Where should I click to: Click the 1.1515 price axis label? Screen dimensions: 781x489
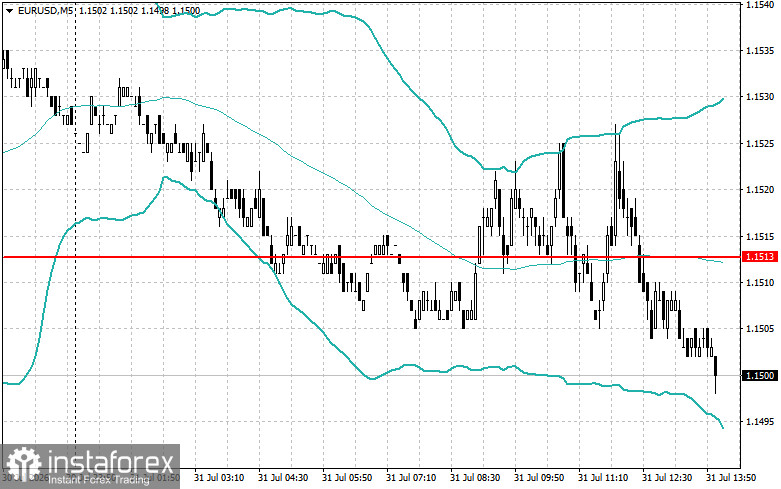(x=760, y=236)
